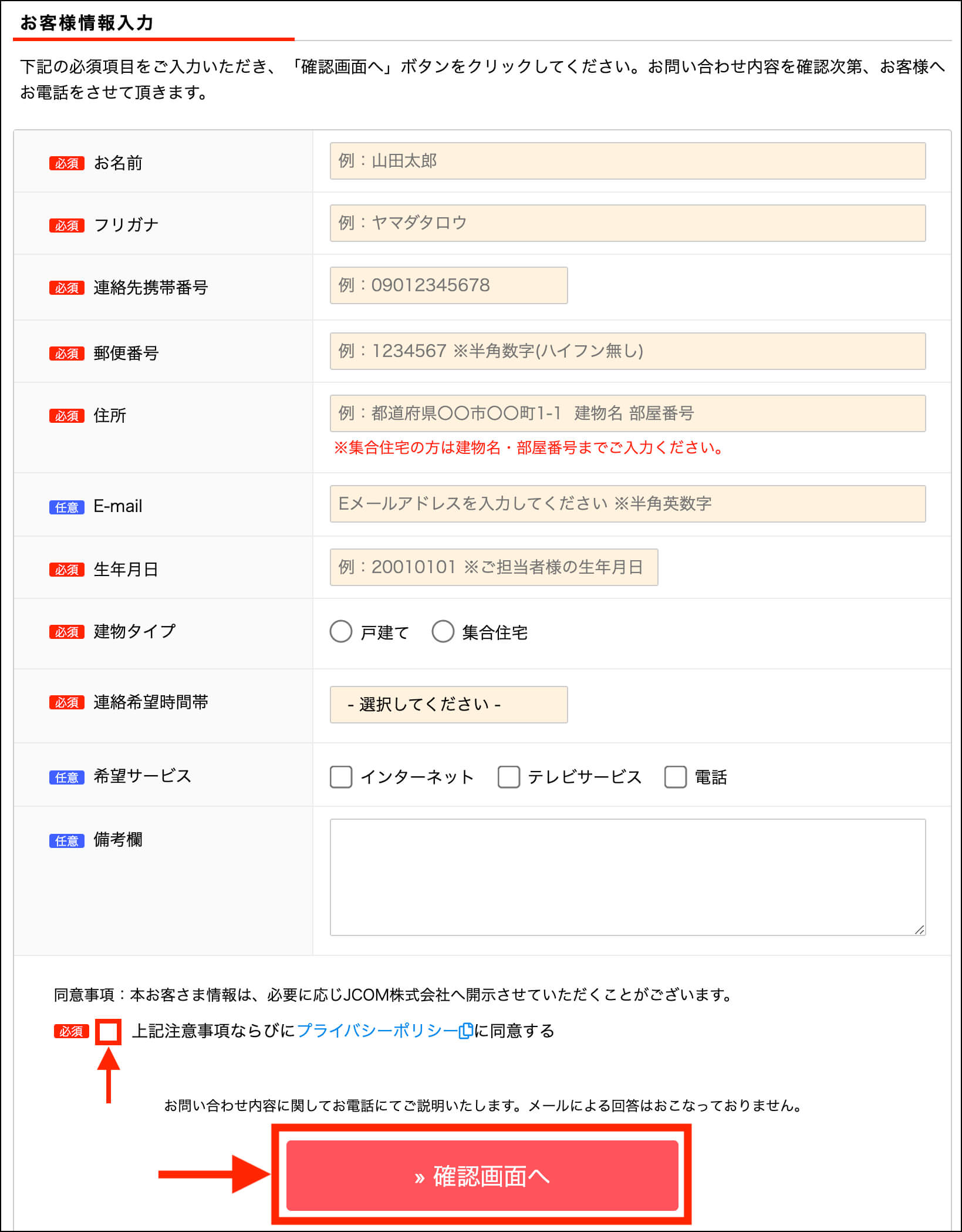Tick the privacy policy agreement checkbox
Viewport: 962px width, 1232px height.
click(x=109, y=1032)
